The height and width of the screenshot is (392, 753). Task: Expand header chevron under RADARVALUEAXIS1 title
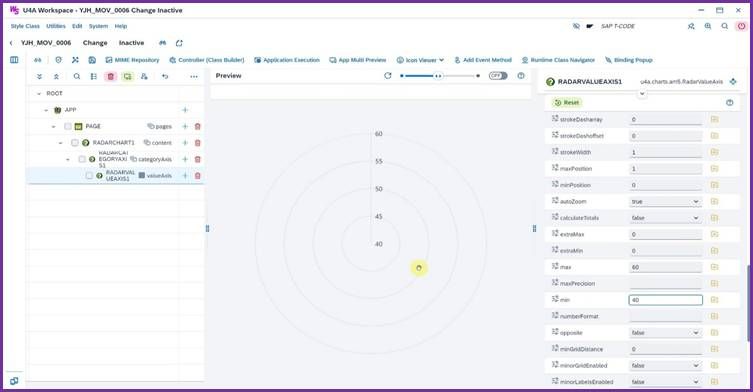click(642, 94)
